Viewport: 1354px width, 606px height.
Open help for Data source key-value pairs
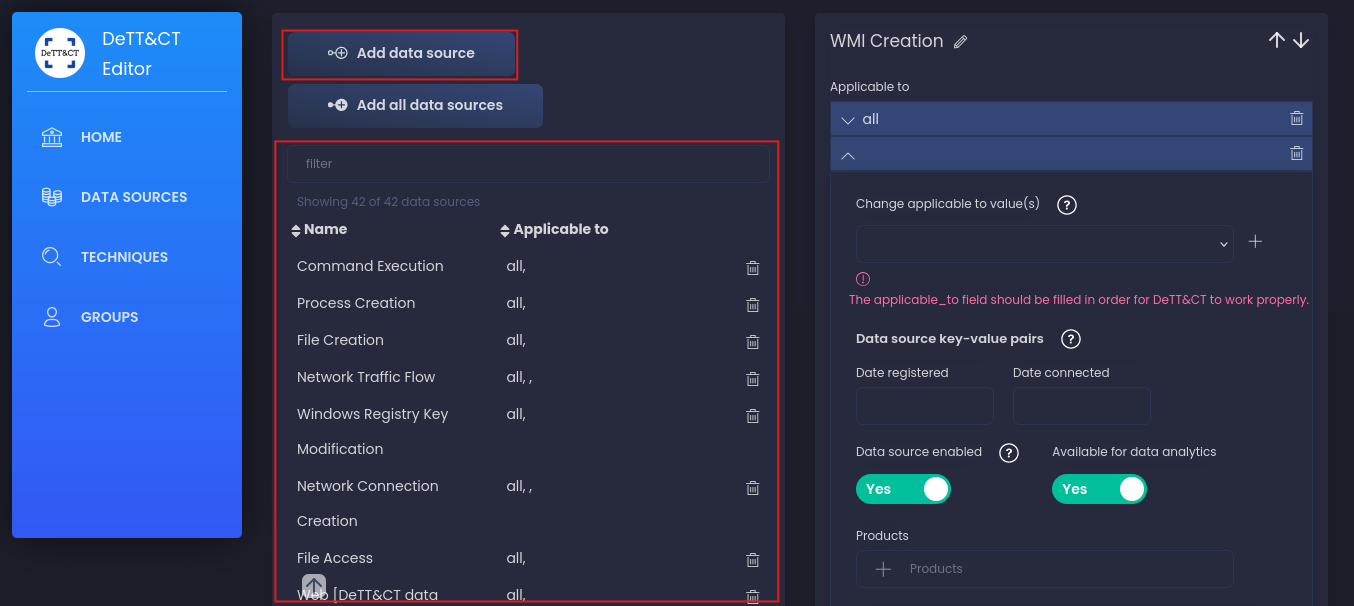(1070, 339)
